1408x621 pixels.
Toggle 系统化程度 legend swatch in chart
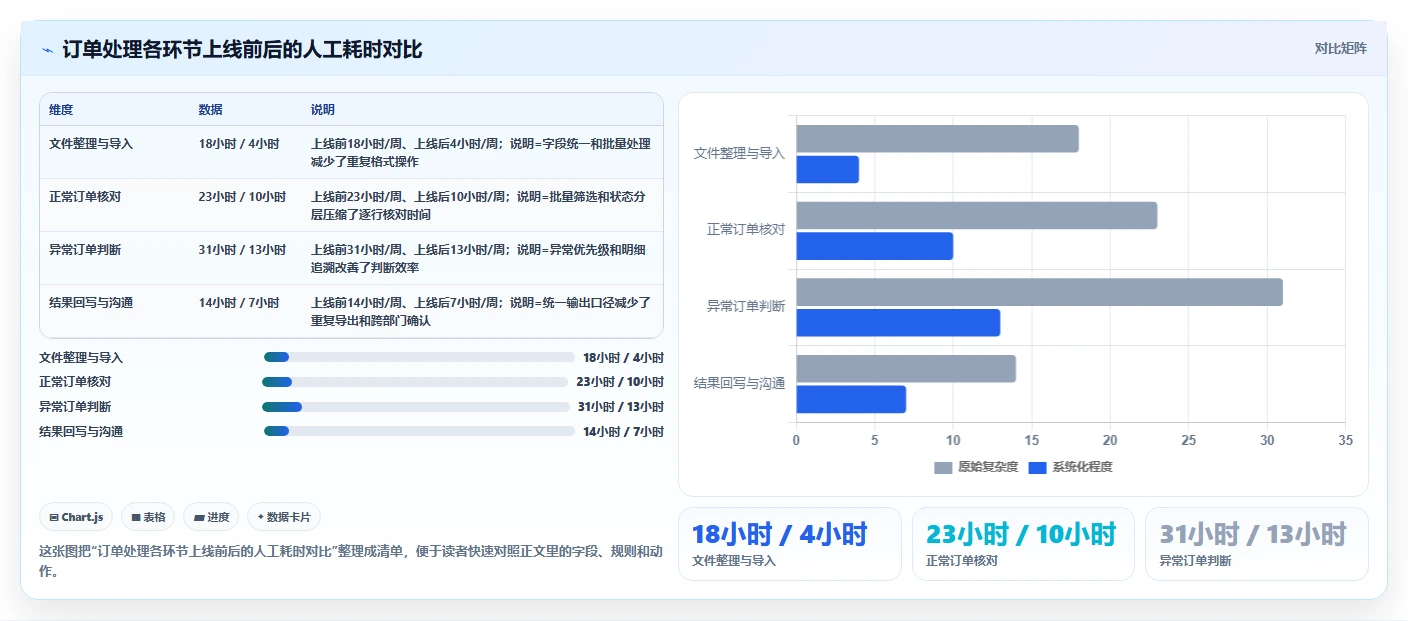(1037, 467)
